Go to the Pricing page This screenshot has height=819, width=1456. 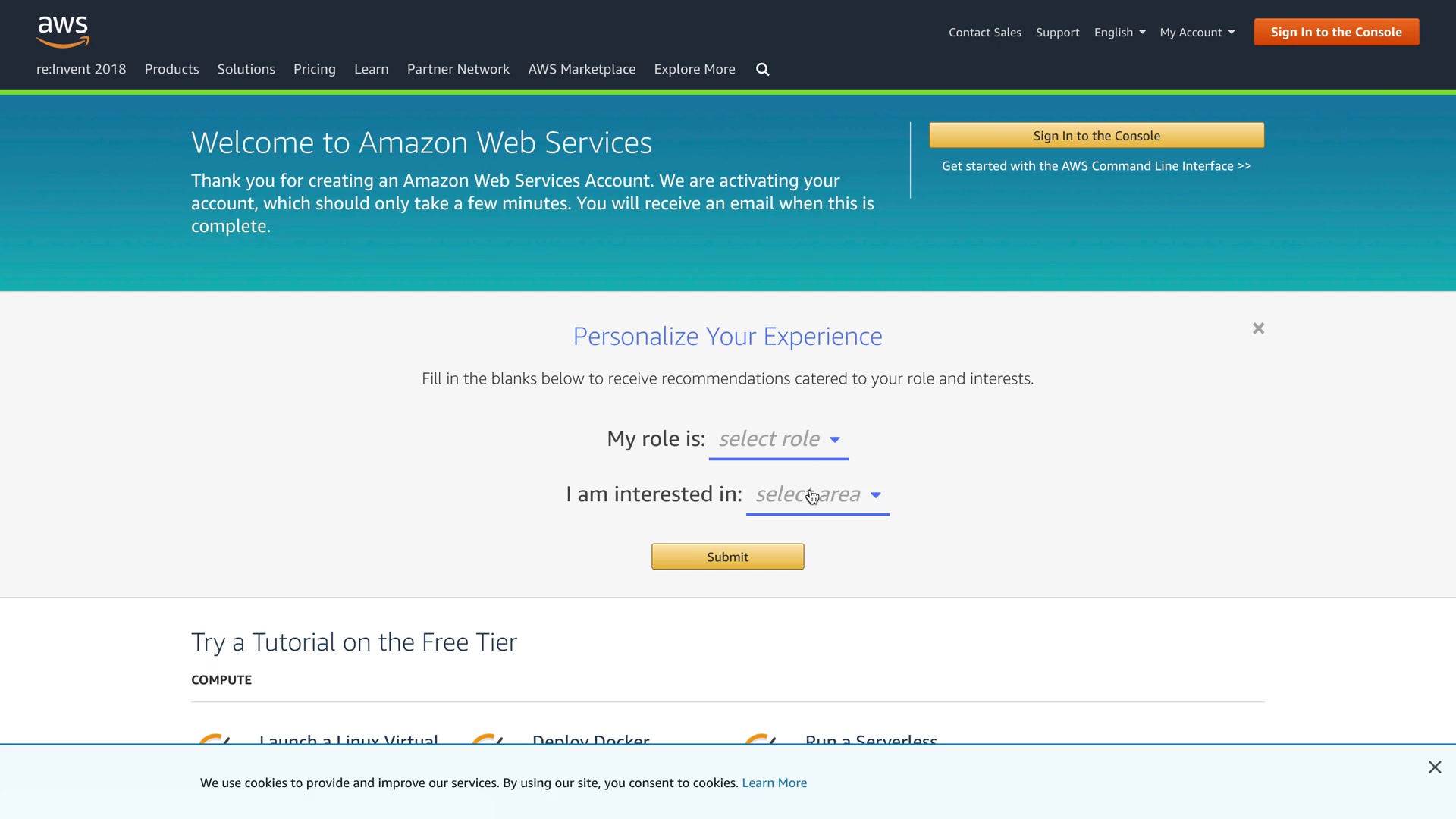coord(314,69)
